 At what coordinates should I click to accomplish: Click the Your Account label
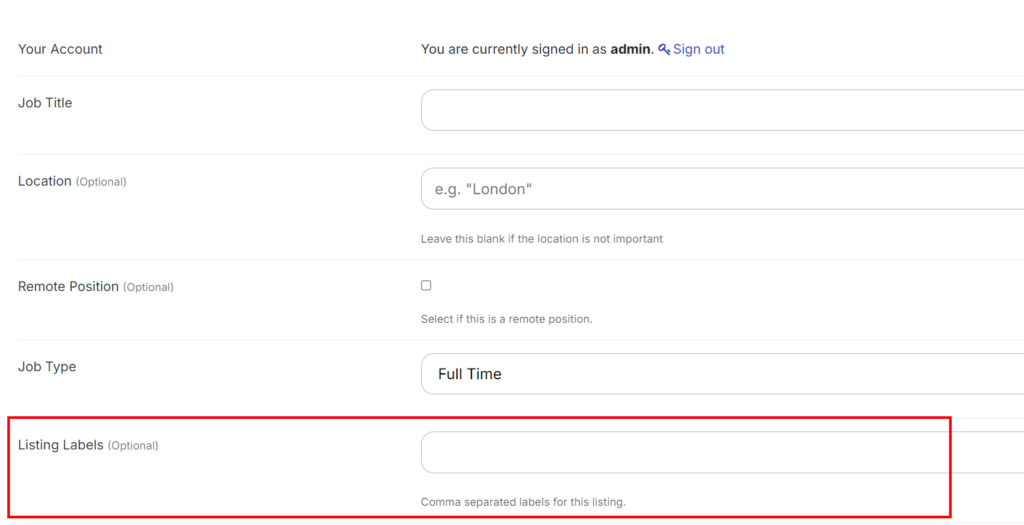coord(60,49)
